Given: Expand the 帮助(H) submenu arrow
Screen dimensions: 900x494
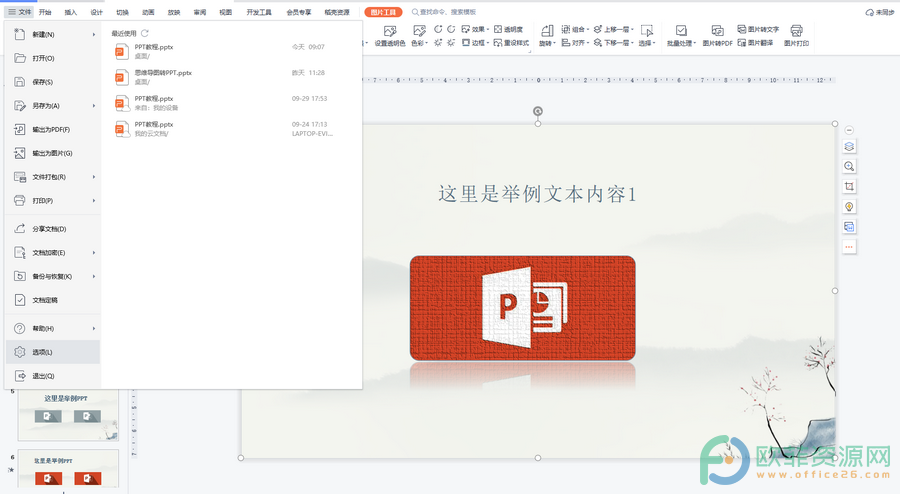Looking at the screenshot, I should [94, 329].
